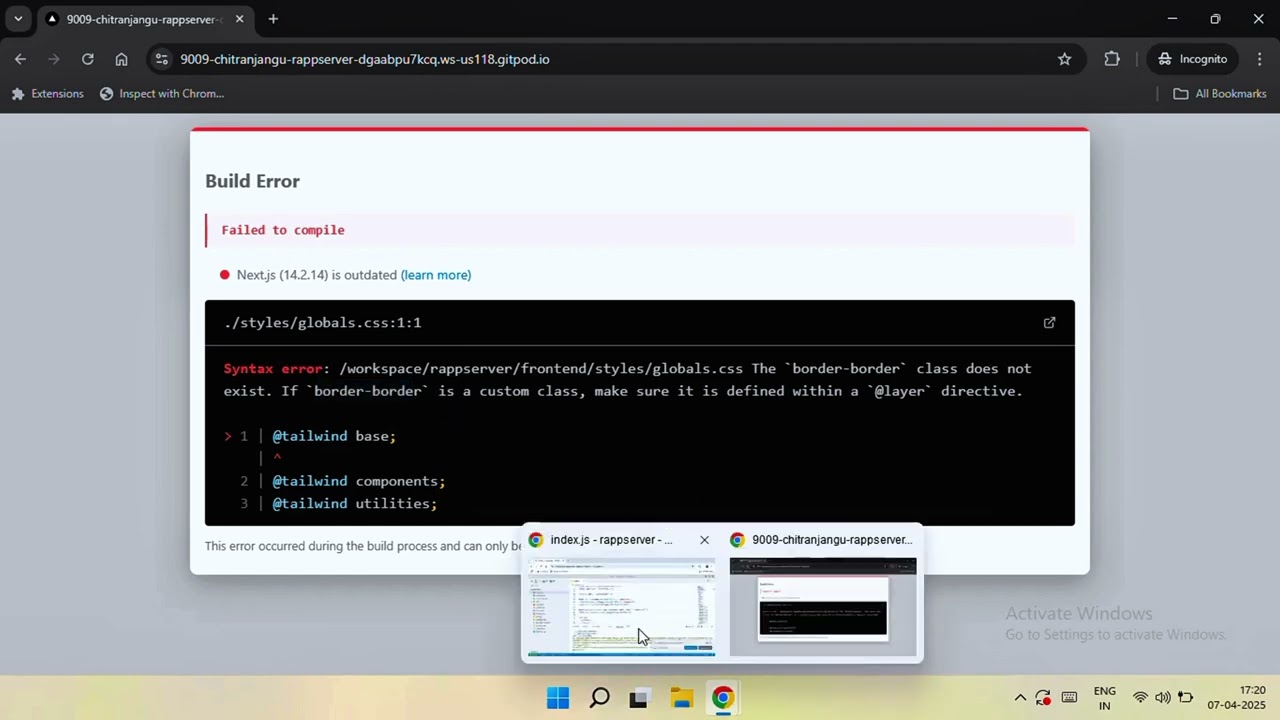This screenshot has width=1280, height=720.
Task: Check battery status icon
Action: click(1185, 698)
